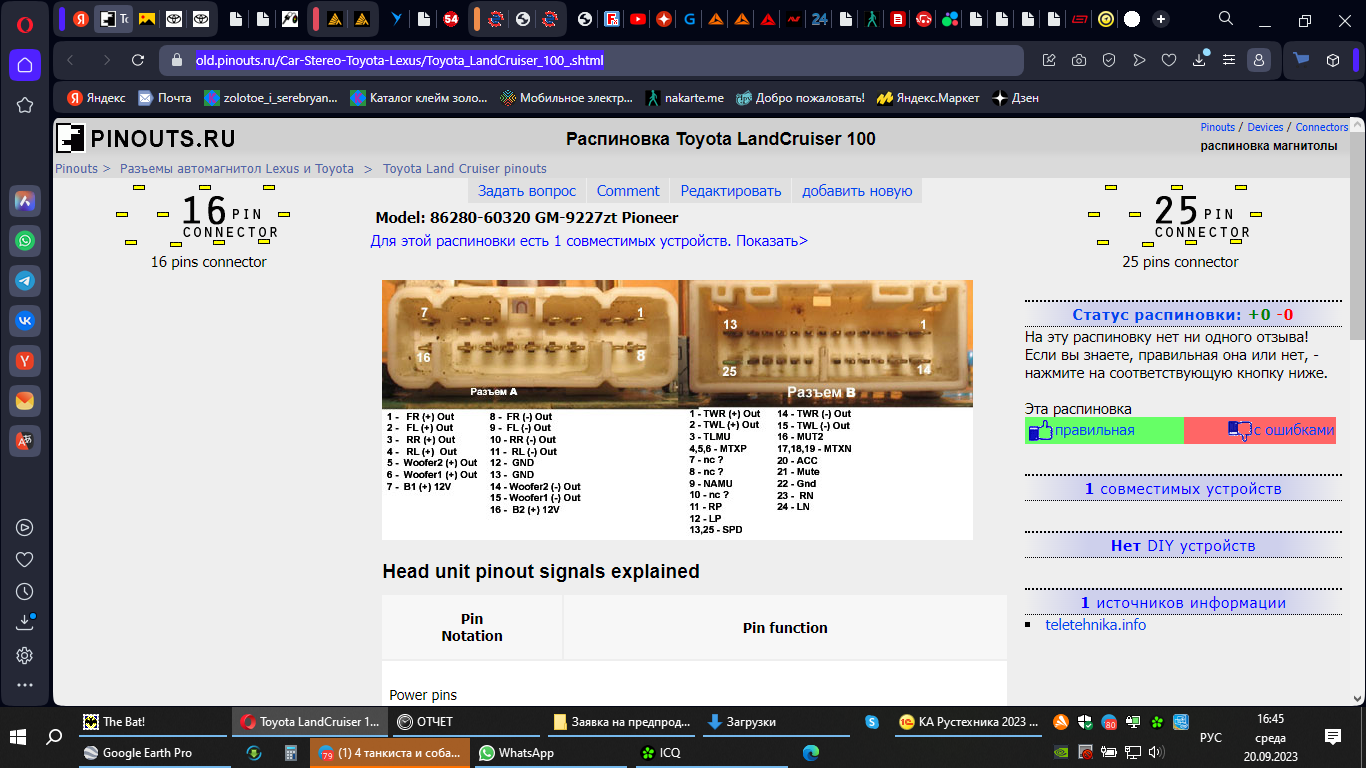1366x768 pixels.
Task: Open VK in Opera sidebar
Action: pos(25,320)
